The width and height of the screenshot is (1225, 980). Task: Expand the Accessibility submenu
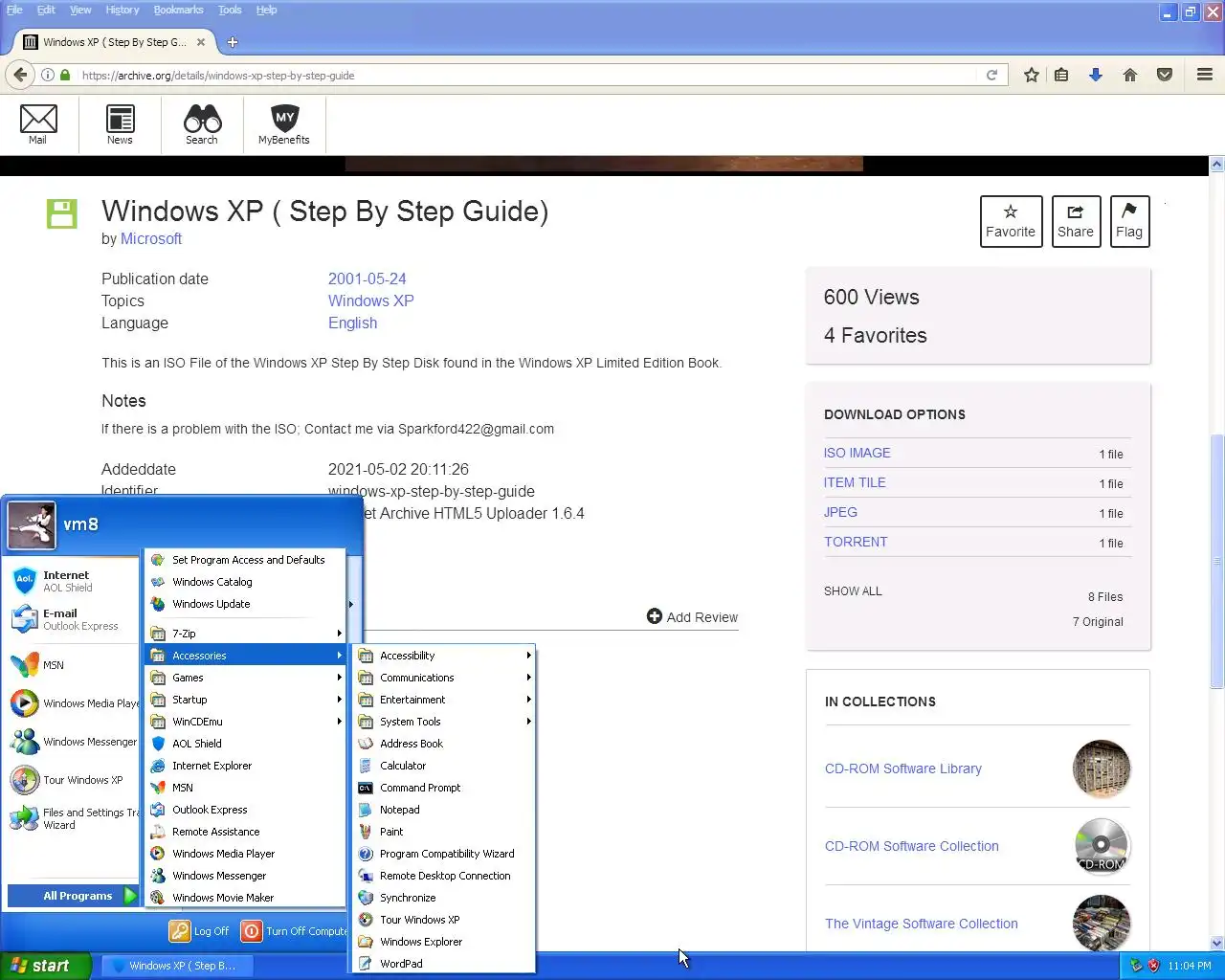444,656
